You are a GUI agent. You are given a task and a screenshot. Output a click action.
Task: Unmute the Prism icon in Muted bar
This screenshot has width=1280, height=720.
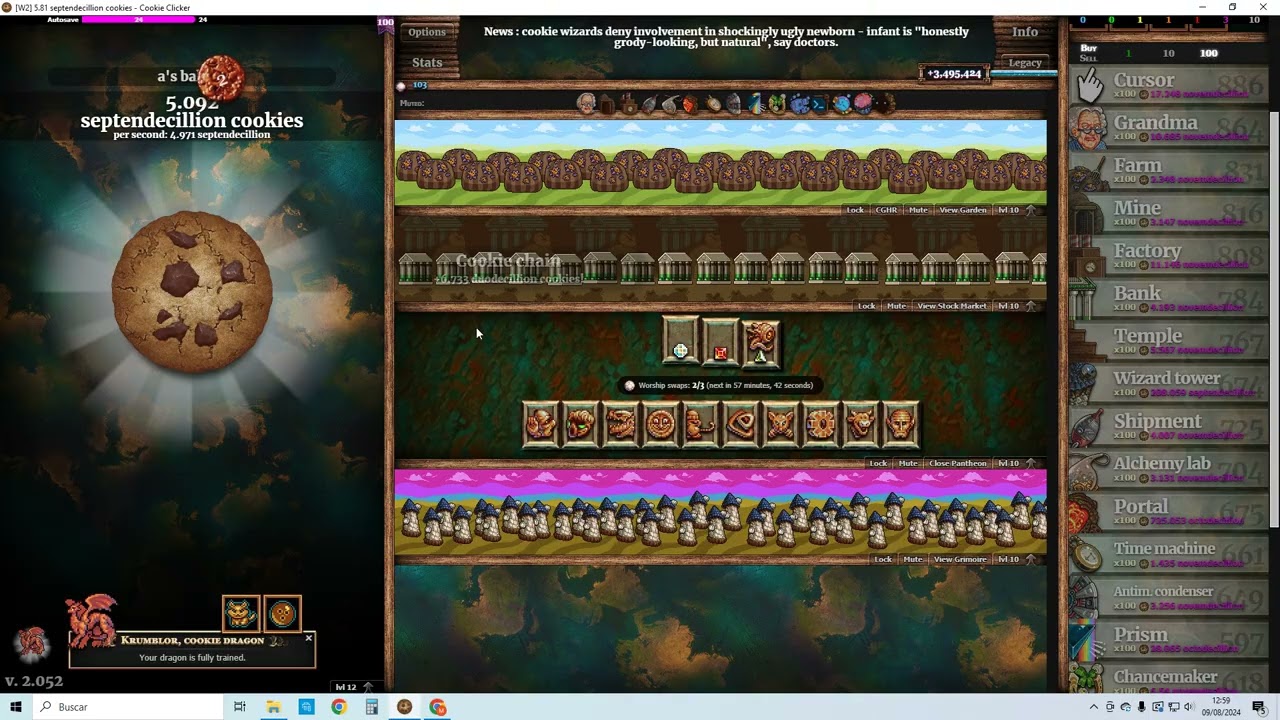[x=756, y=103]
